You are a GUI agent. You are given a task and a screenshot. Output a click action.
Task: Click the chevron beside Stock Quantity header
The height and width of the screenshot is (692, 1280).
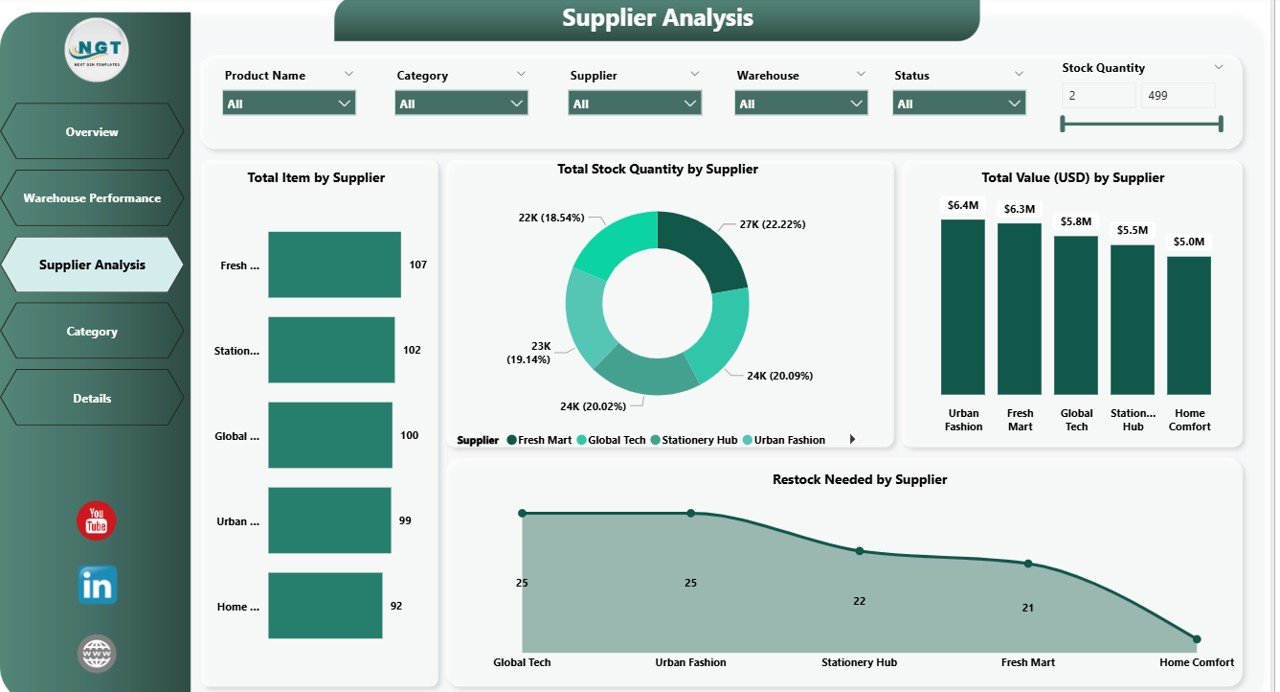click(1218, 67)
